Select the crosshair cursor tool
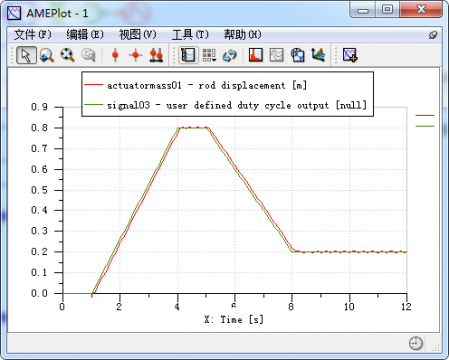 click(136, 55)
